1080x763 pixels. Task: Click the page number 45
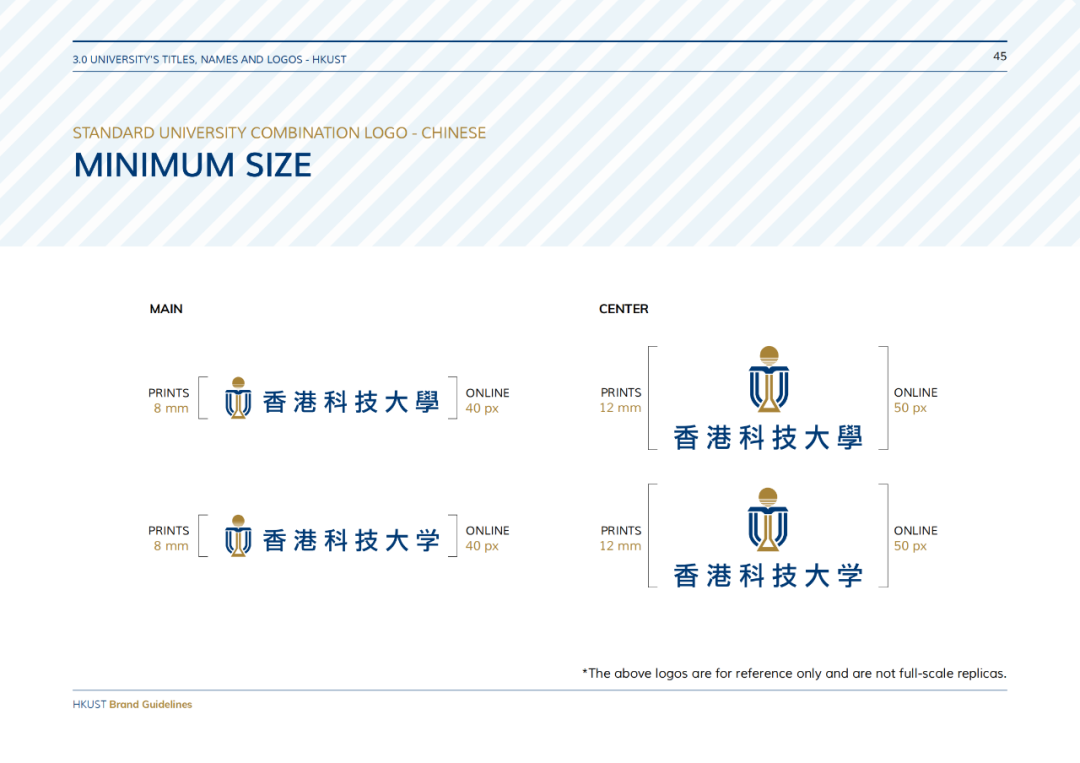pyautogui.click(x=999, y=56)
